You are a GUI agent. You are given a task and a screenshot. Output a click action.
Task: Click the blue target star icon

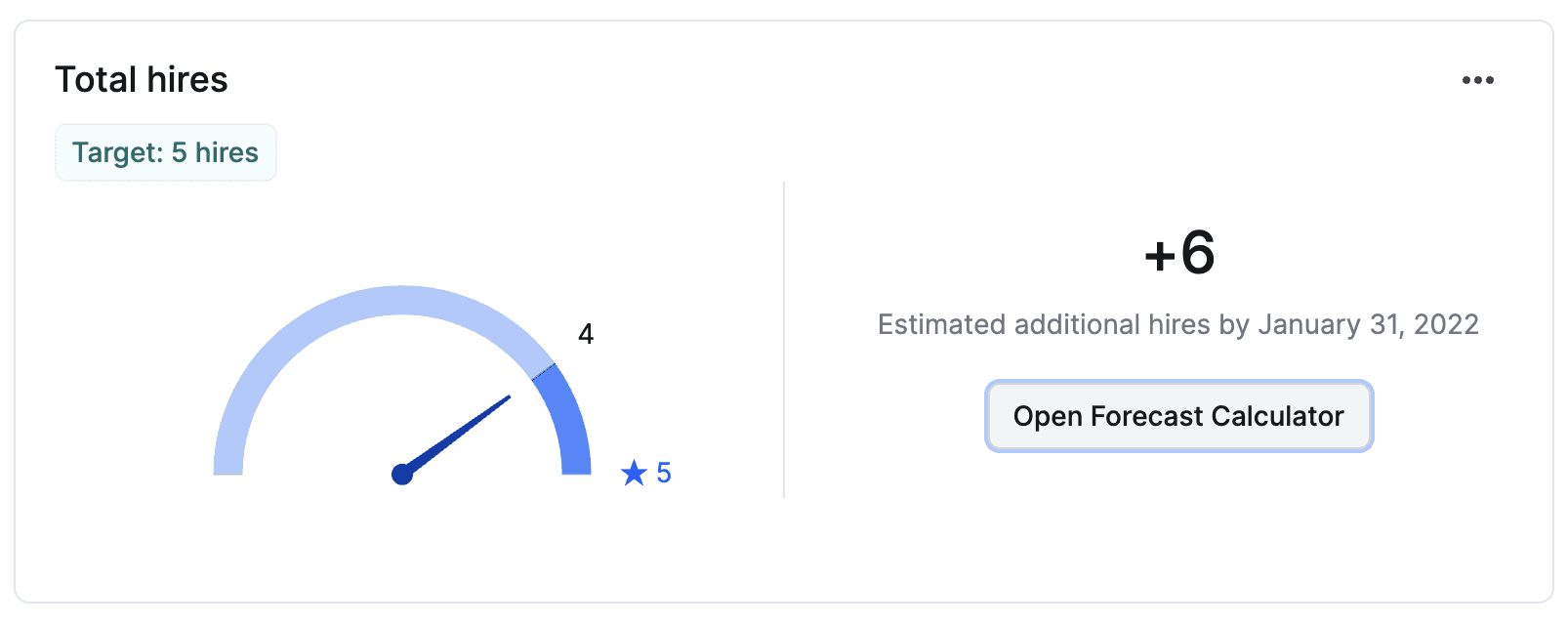tap(634, 474)
